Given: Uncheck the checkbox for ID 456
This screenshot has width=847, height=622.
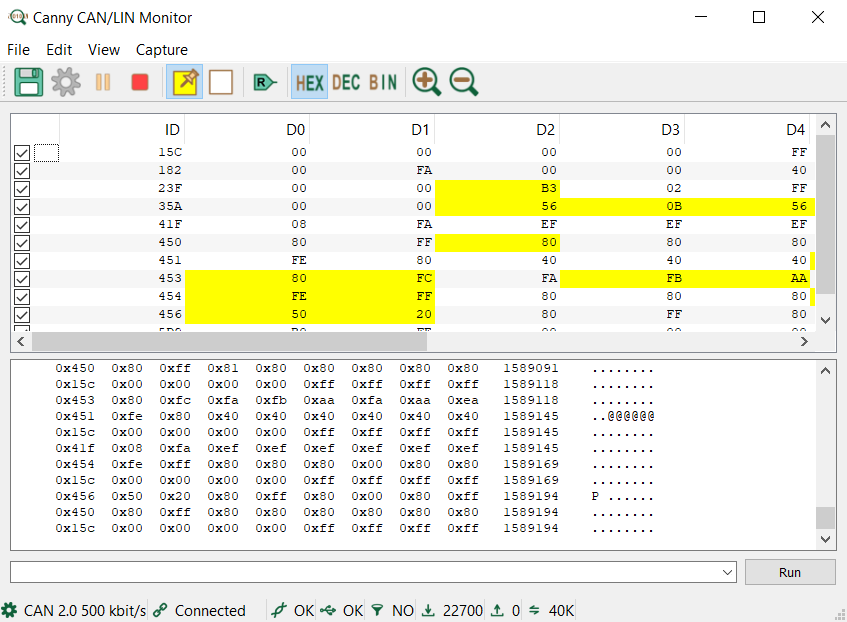Looking at the screenshot, I should click(x=22, y=315).
